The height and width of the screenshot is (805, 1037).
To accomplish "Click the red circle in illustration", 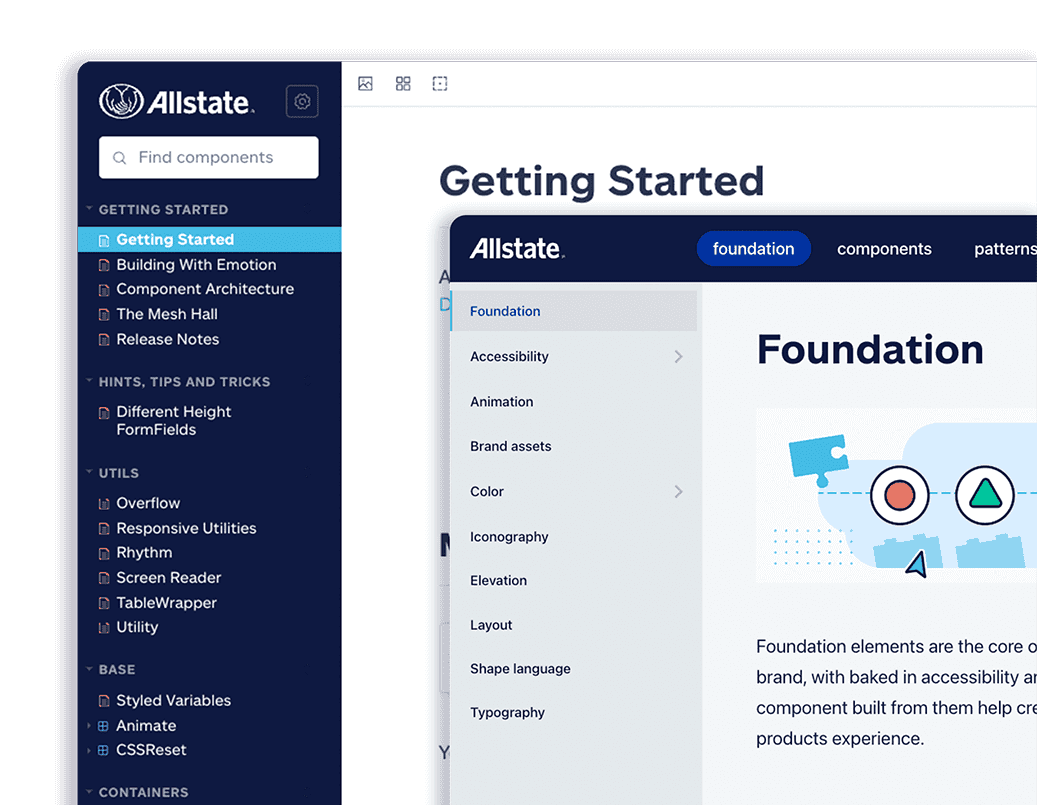I will coord(899,495).
